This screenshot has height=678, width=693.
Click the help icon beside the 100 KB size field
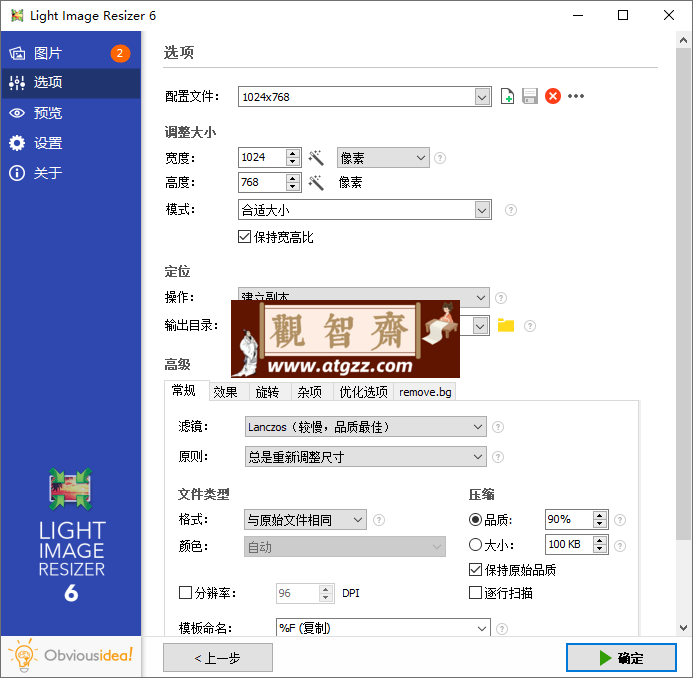tap(620, 546)
